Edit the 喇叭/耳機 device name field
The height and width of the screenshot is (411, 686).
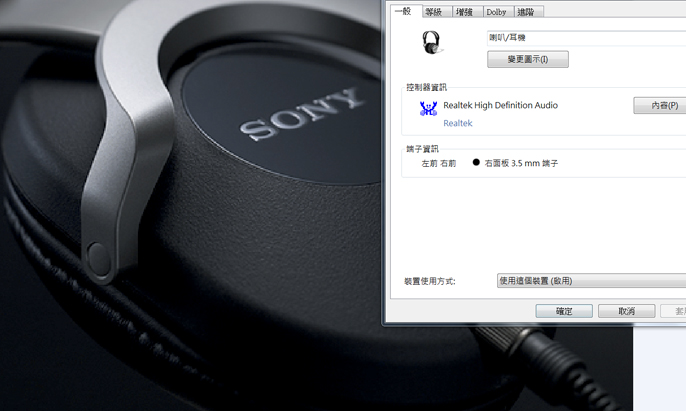pos(586,38)
